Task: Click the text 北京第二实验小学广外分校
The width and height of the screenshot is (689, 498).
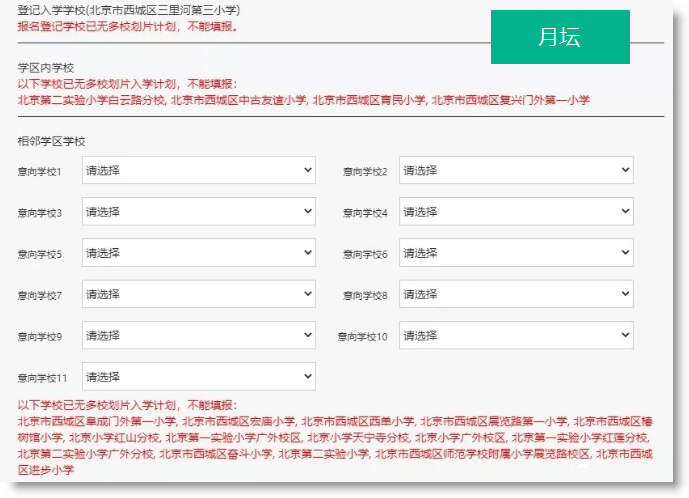Action: click(x=86, y=454)
